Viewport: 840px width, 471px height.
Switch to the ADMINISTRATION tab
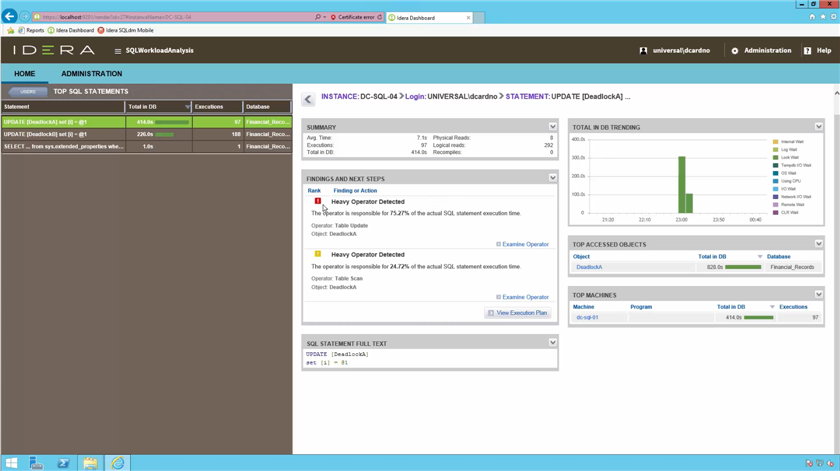coord(92,74)
